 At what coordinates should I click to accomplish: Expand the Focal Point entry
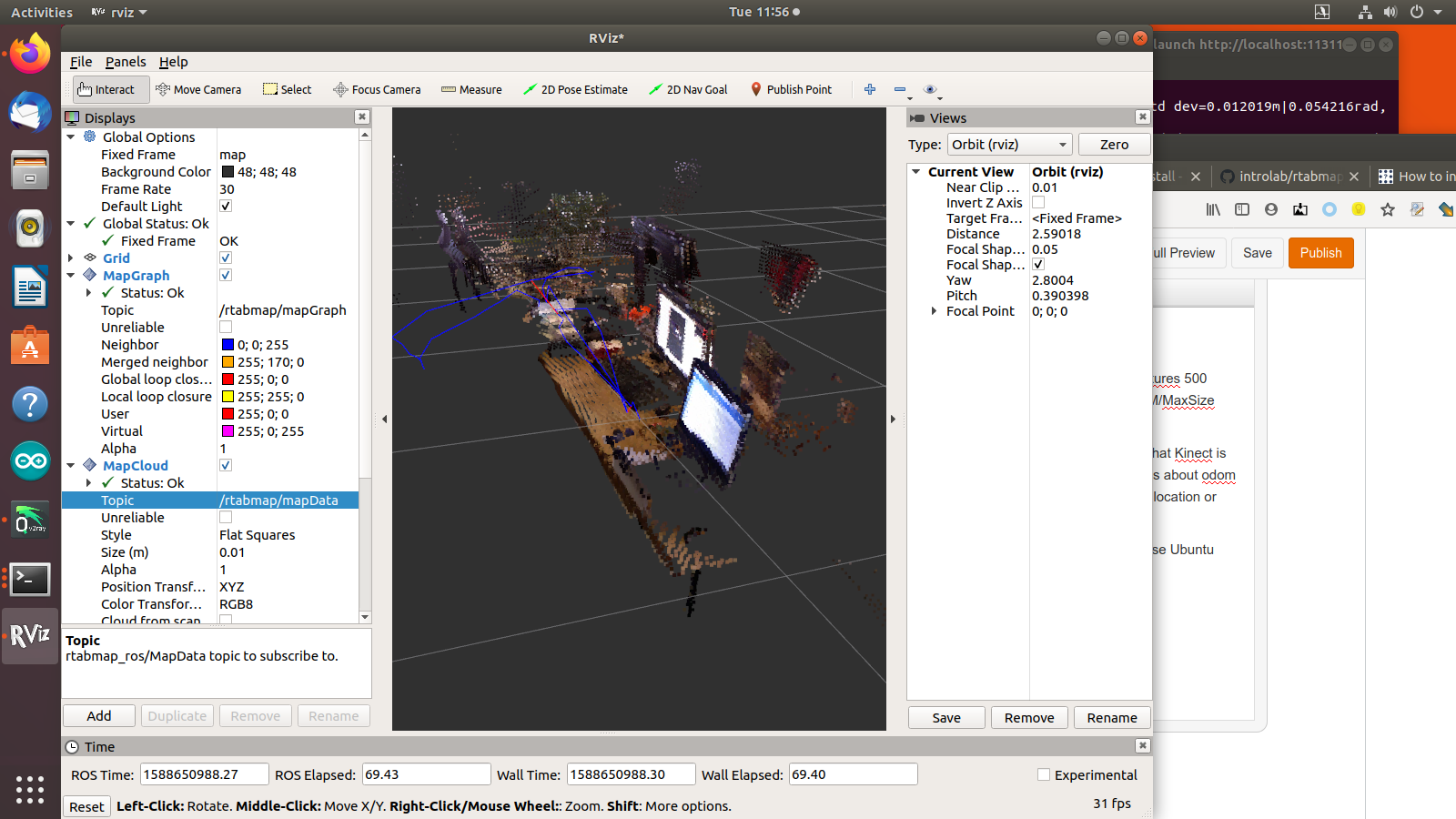(x=934, y=310)
